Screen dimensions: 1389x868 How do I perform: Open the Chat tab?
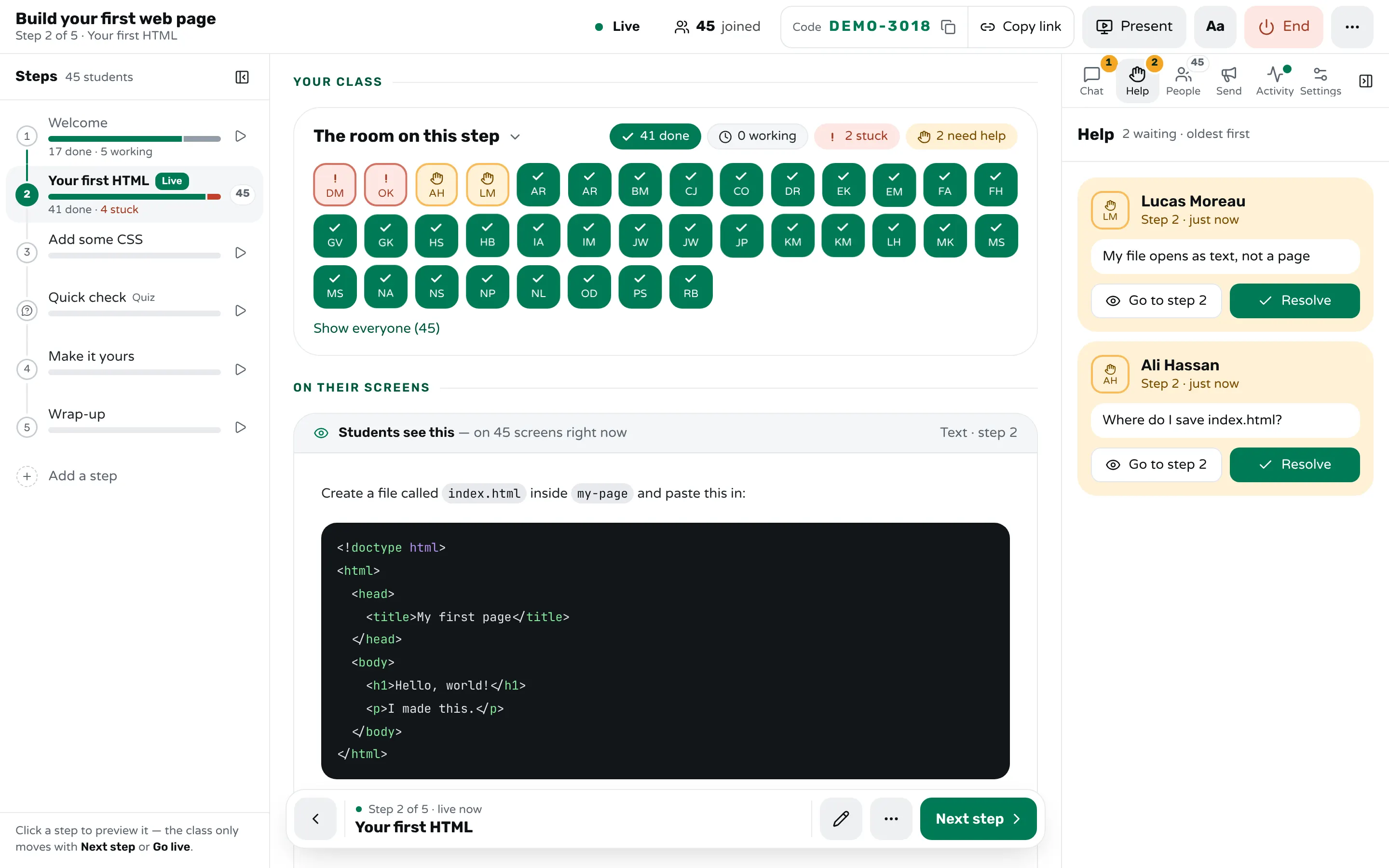click(x=1091, y=81)
